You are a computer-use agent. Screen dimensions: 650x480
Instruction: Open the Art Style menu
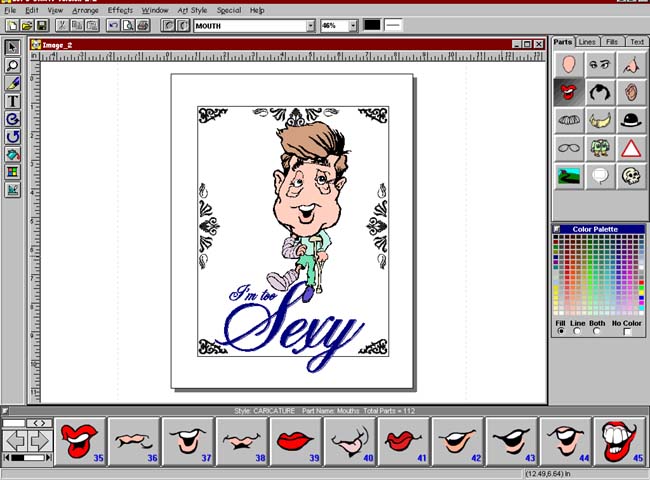192,10
